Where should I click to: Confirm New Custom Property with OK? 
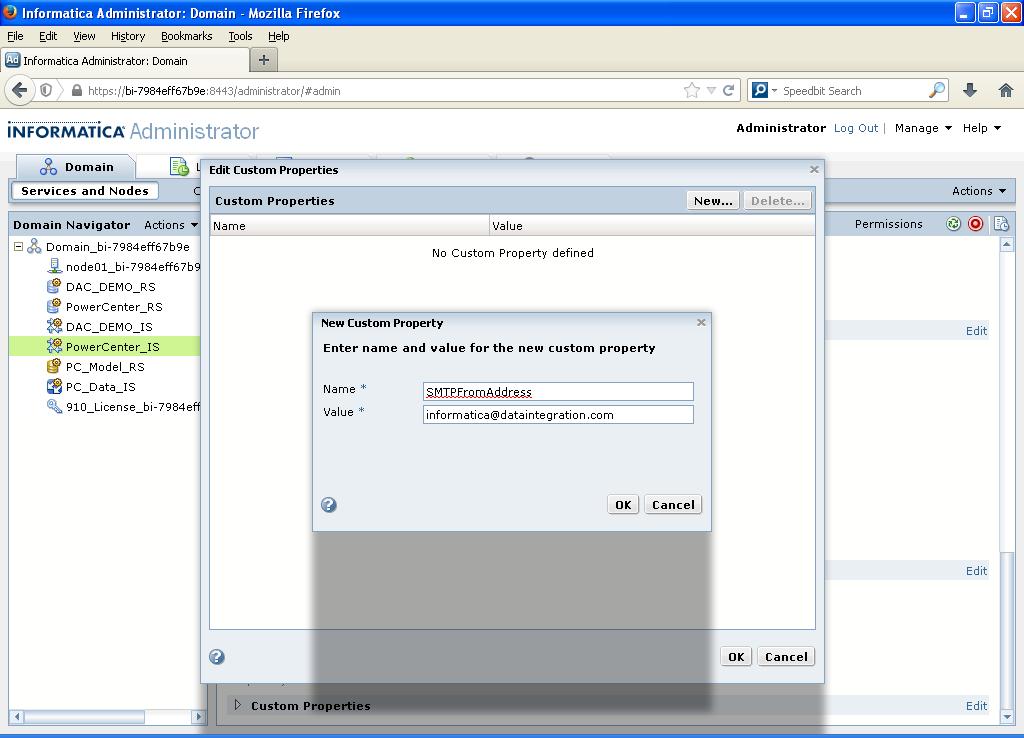pos(623,505)
